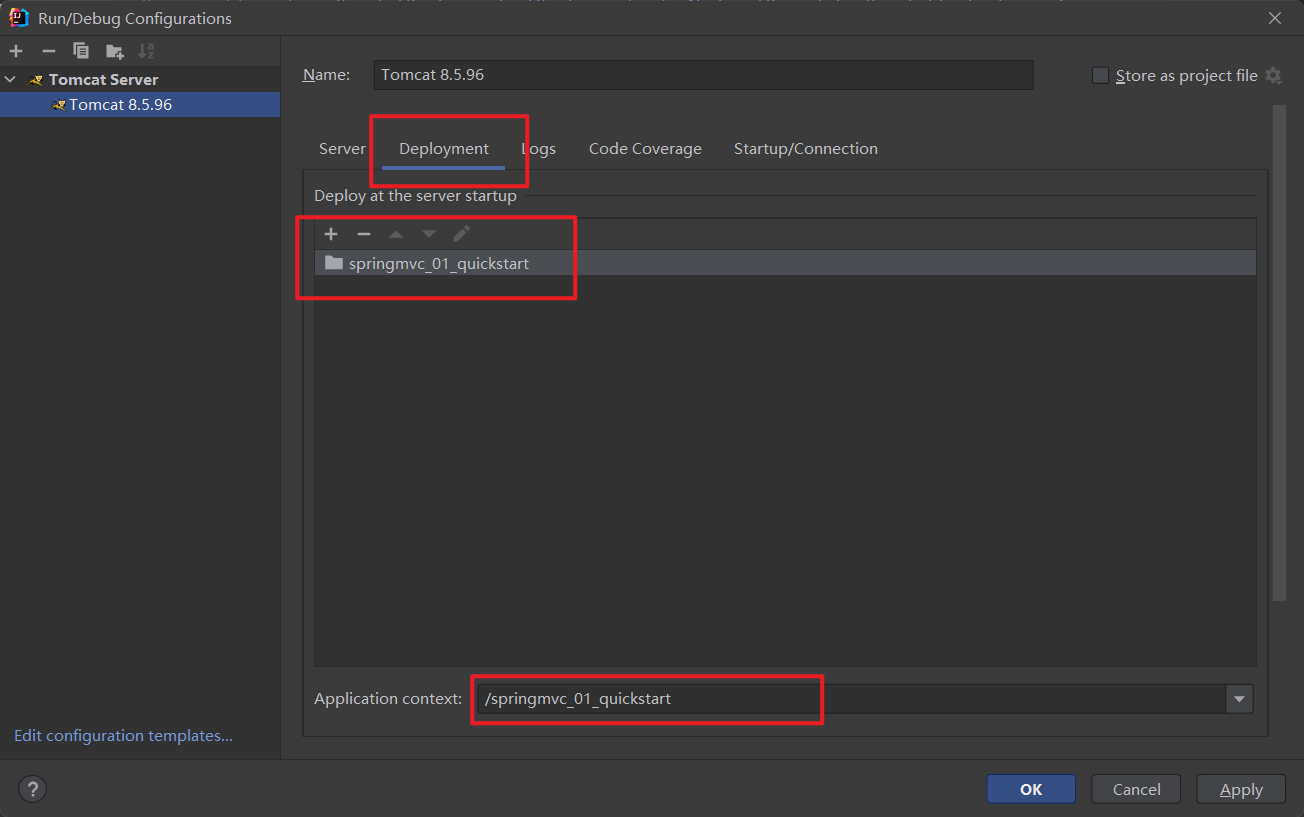Image resolution: width=1304 pixels, height=817 pixels.
Task: Sort configurations alphabetically
Action: 147,51
